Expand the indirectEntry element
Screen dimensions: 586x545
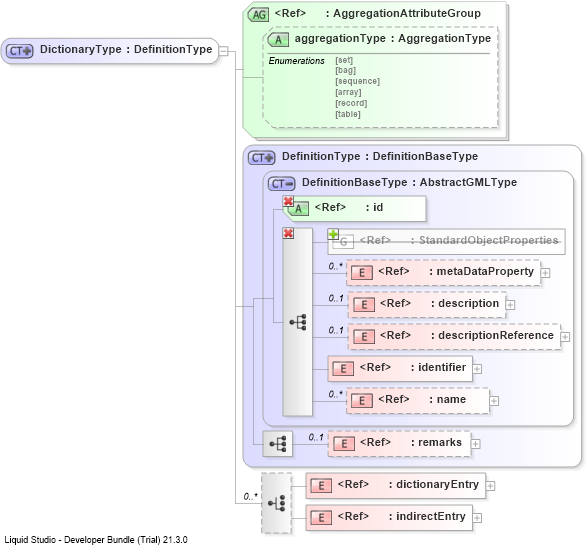(x=477, y=518)
